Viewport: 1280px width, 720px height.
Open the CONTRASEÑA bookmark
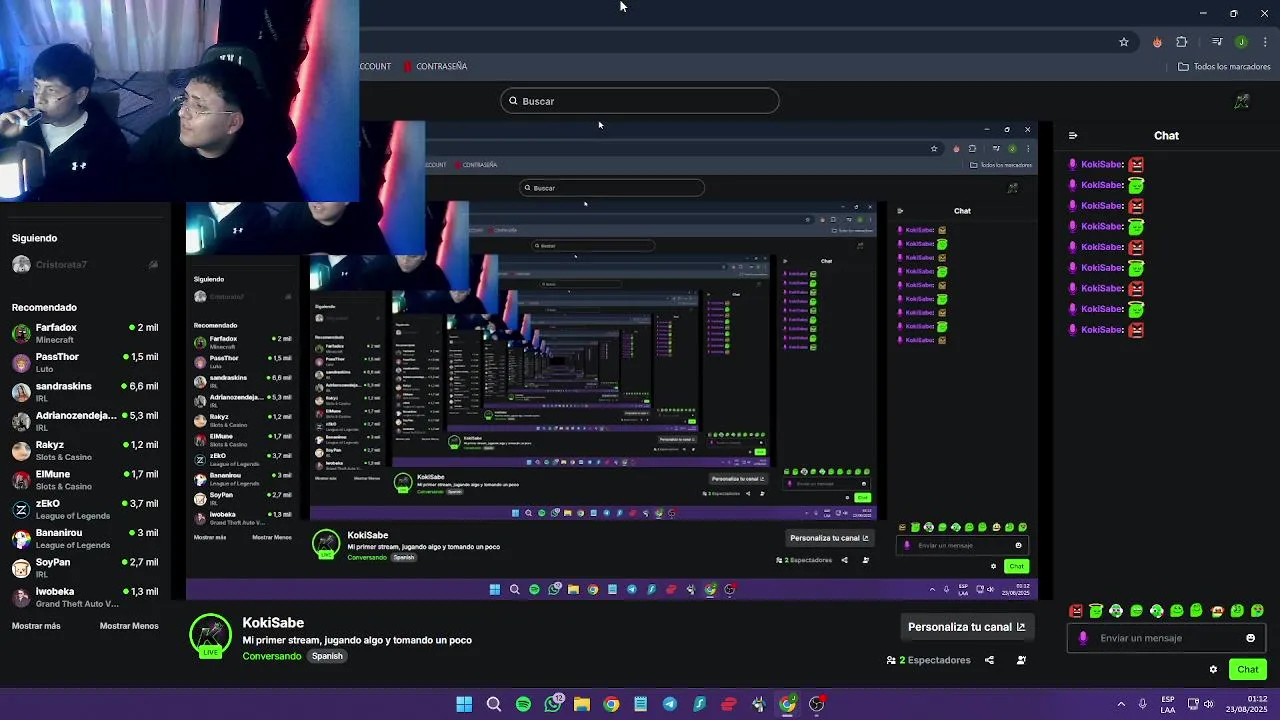[x=435, y=66]
